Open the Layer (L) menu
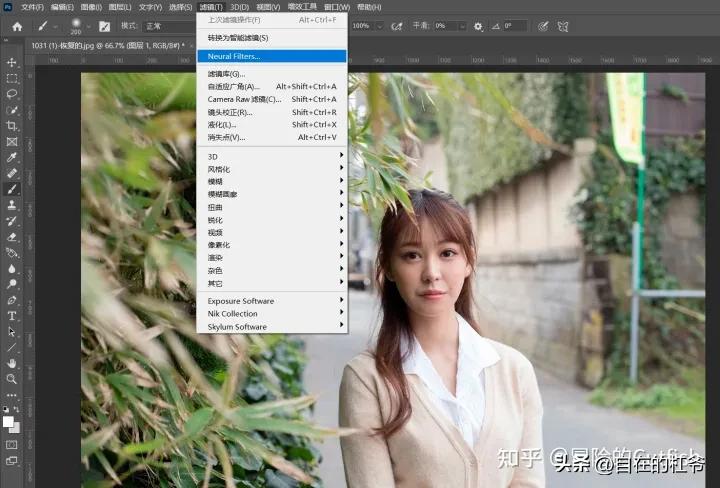The height and width of the screenshot is (488, 720). click(120, 7)
